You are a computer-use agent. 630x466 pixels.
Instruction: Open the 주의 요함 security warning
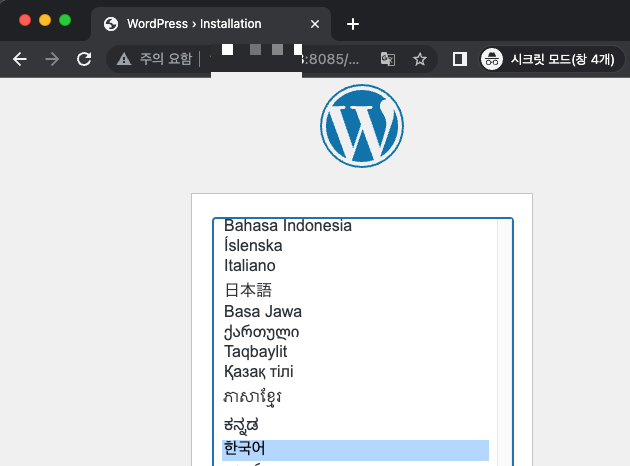pyautogui.click(x=154, y=59)
